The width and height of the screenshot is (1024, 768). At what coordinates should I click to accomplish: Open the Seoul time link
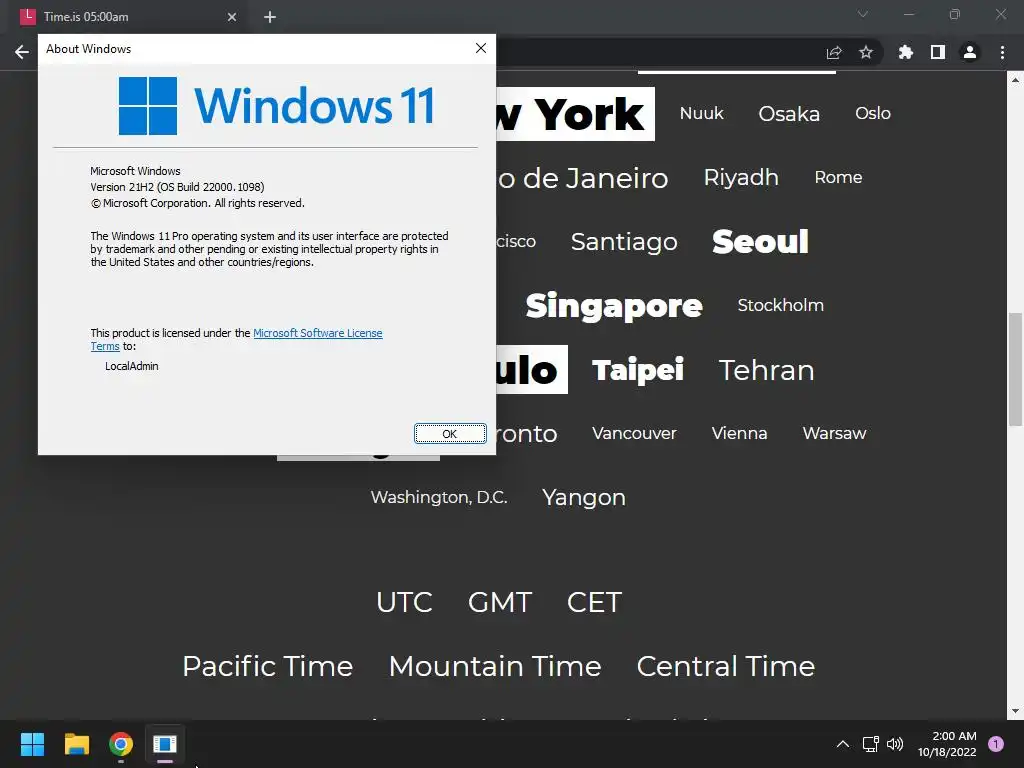pyautogui.click(x=760, y=242)
